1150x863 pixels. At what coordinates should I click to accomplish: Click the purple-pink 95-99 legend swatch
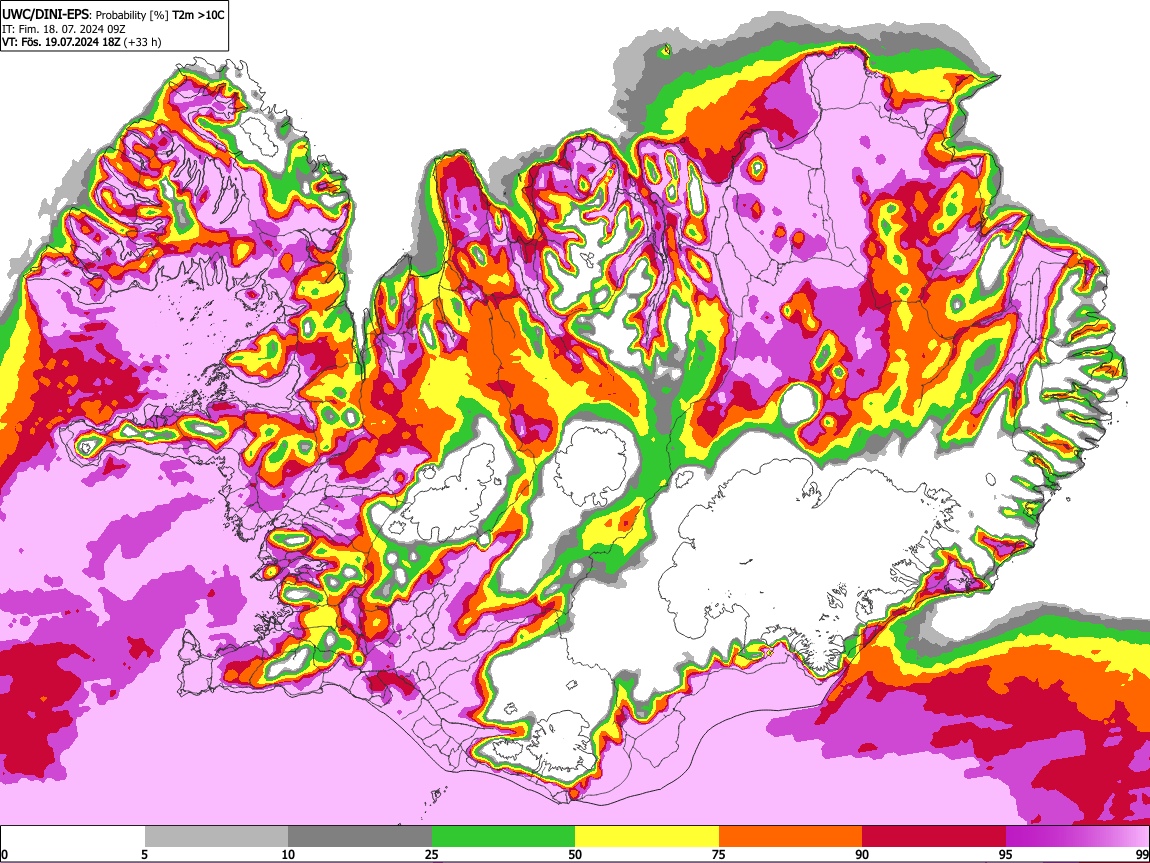tap(1077, 836)
